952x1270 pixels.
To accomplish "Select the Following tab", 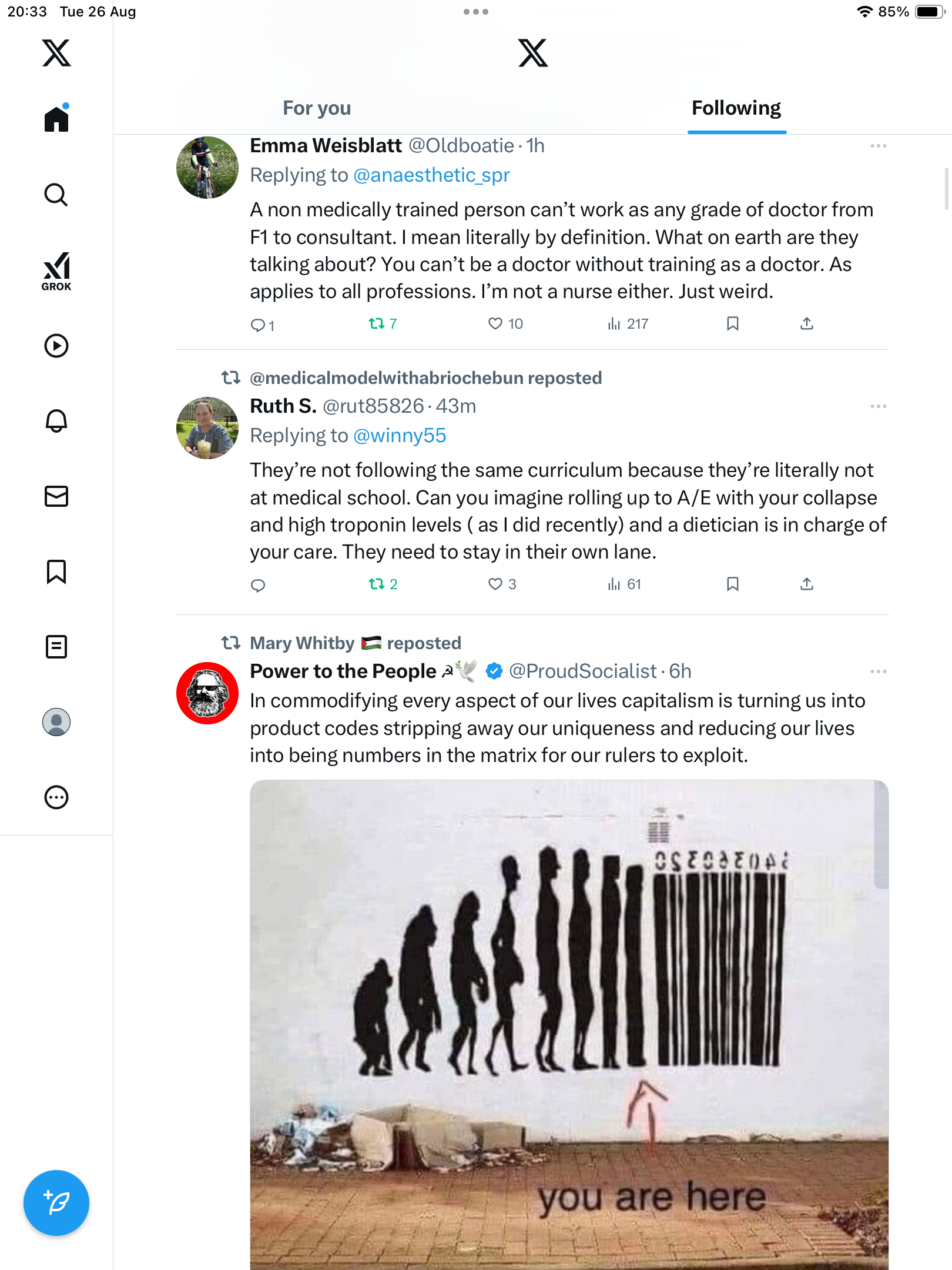I will [736, 108].
